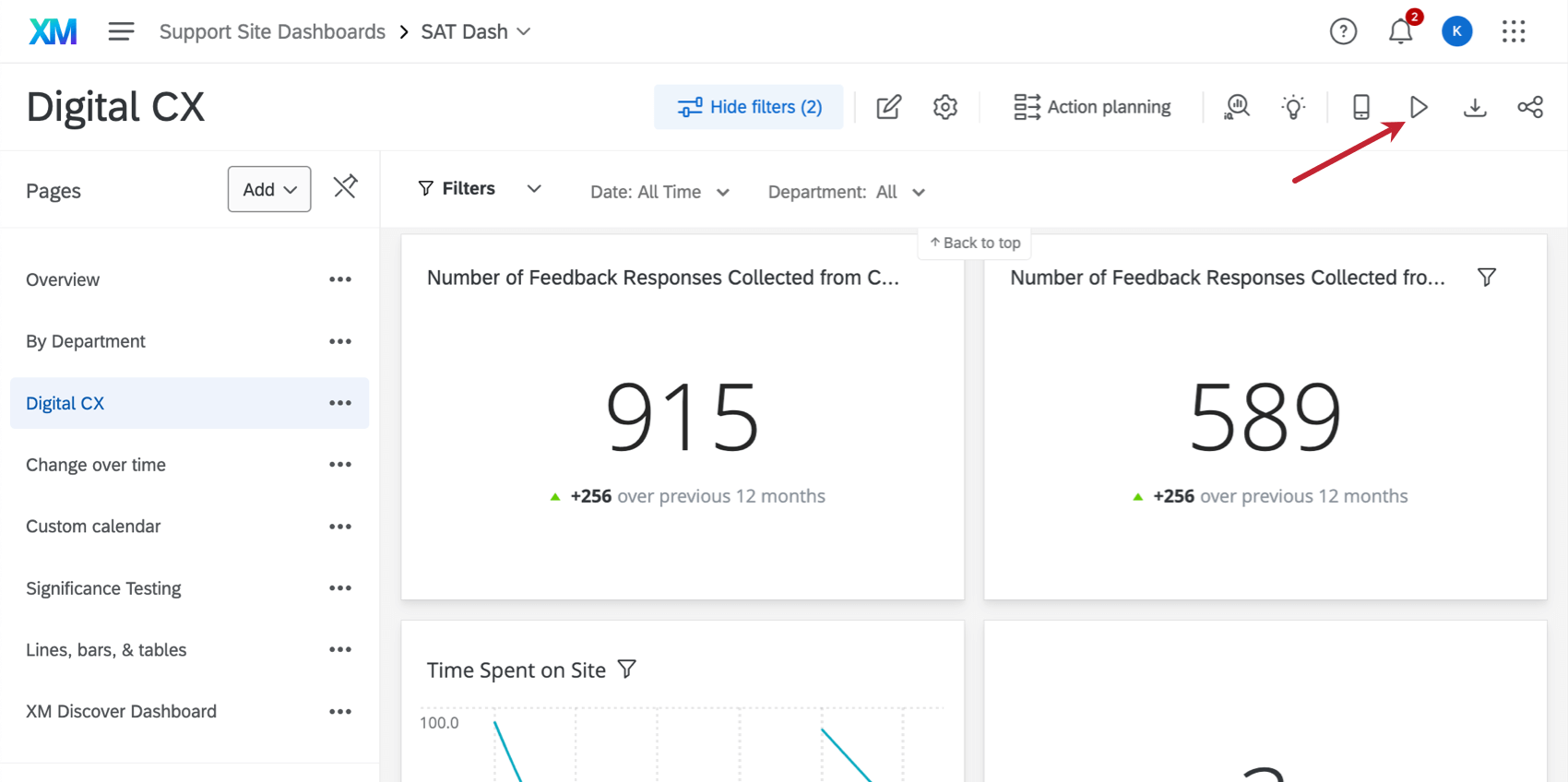Image resolution: width=1568 pixels, height=782 pixels.
Task: Expand the Date: All Time filter
Action: pos(659,192)
